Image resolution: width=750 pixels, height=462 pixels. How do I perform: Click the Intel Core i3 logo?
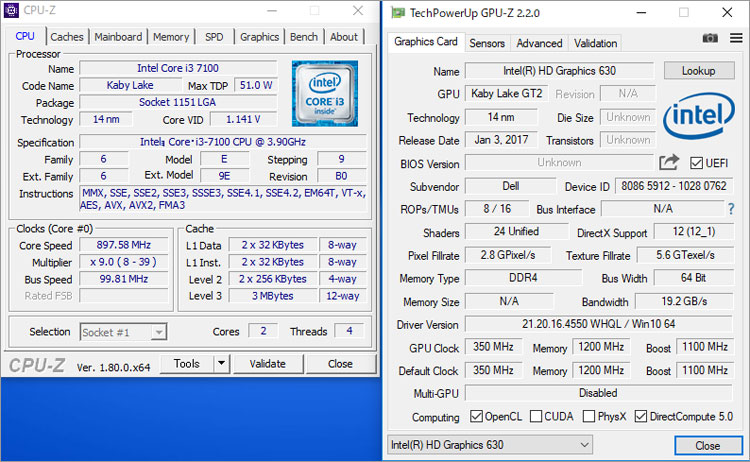click(x=325, y=93)
